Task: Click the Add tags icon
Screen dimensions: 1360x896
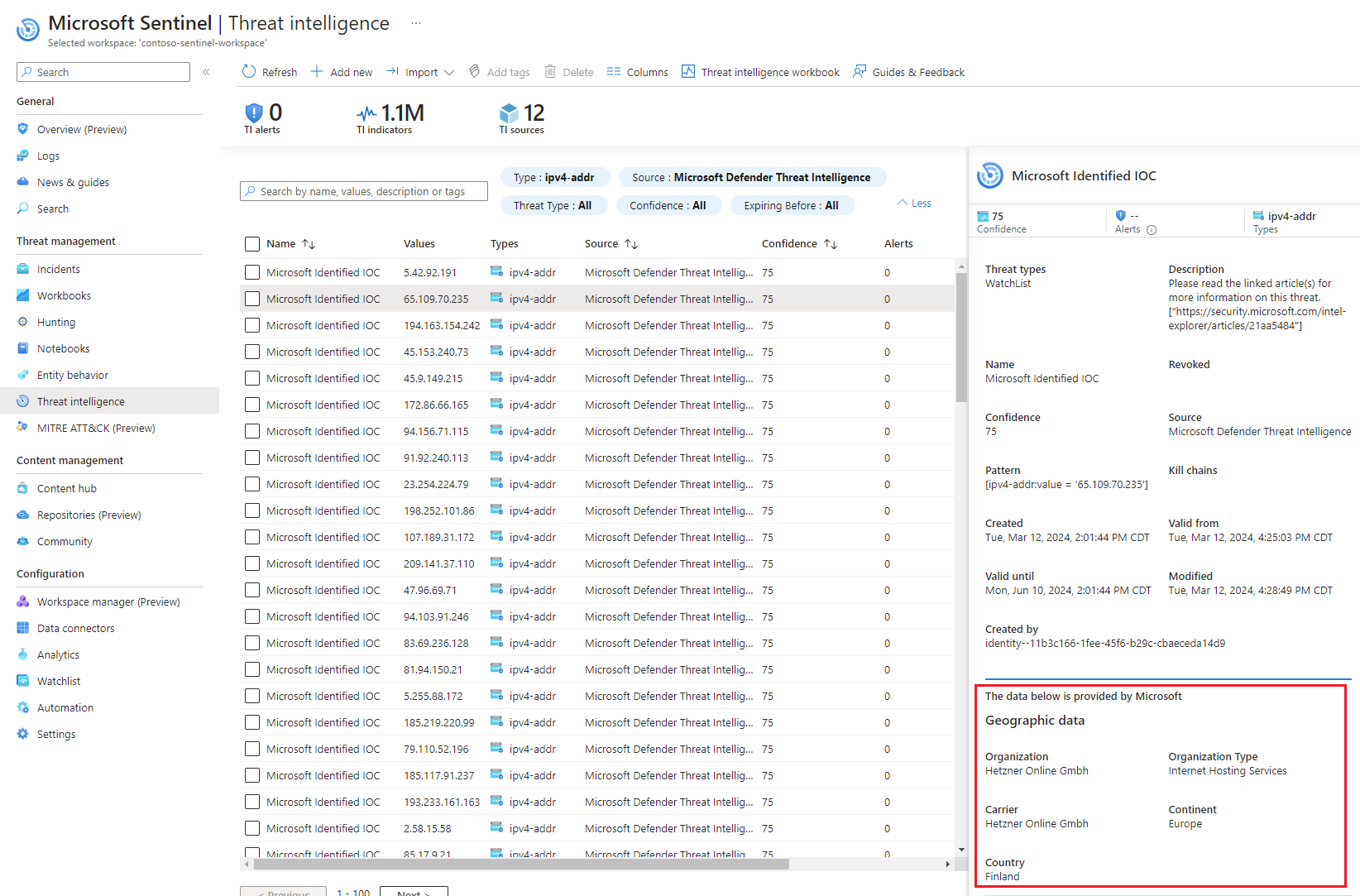Action: pos(474,72)
